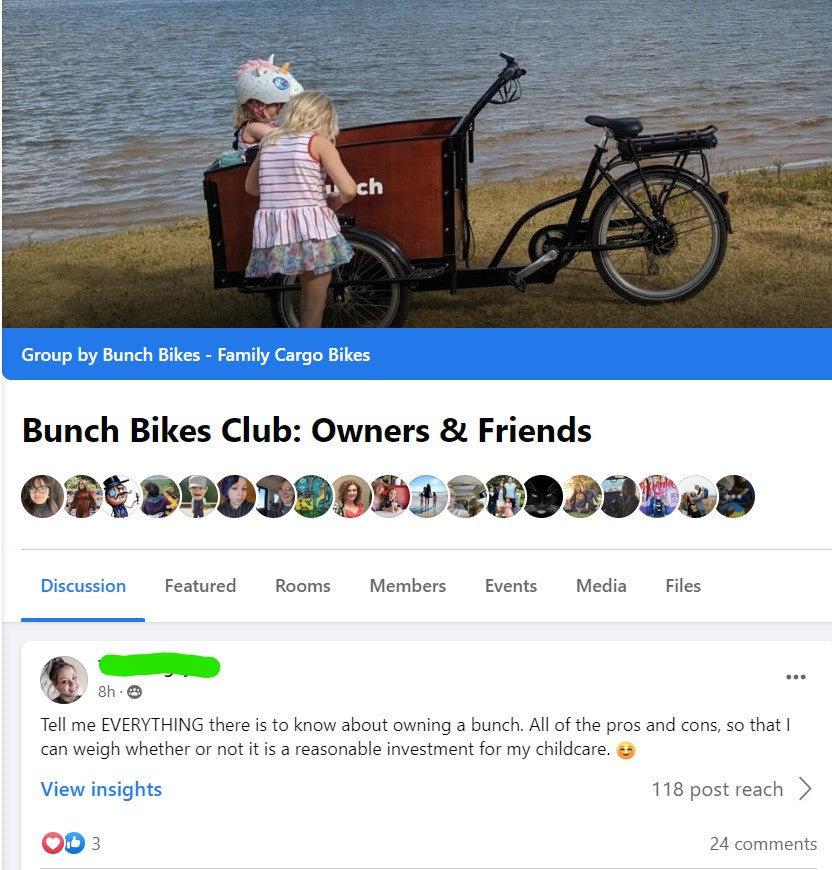Screen dimensions: 832x870
Task: Open the Files tab
Action: coord(683,586)
